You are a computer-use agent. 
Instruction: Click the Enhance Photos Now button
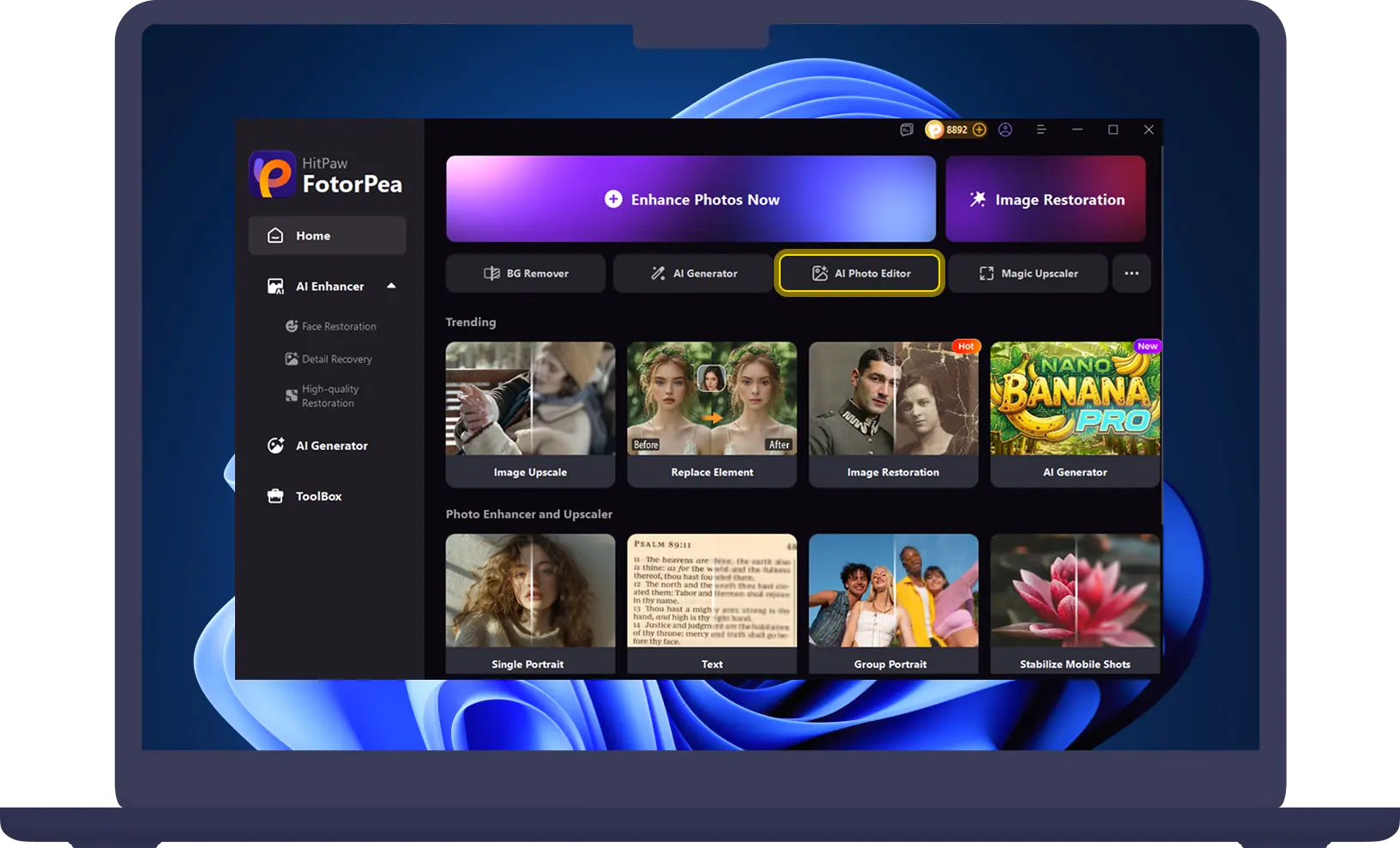691,199
